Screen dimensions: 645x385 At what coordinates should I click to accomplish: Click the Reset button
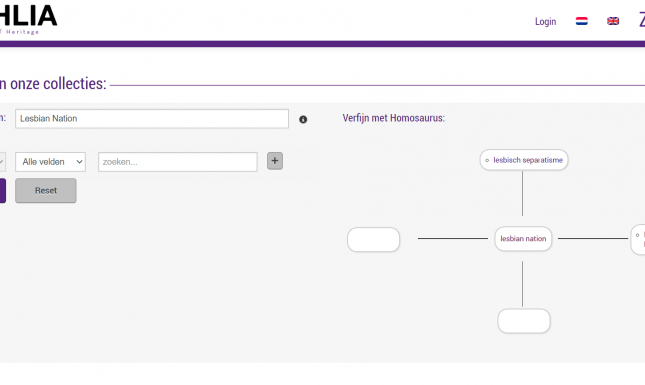coord(46,190)
